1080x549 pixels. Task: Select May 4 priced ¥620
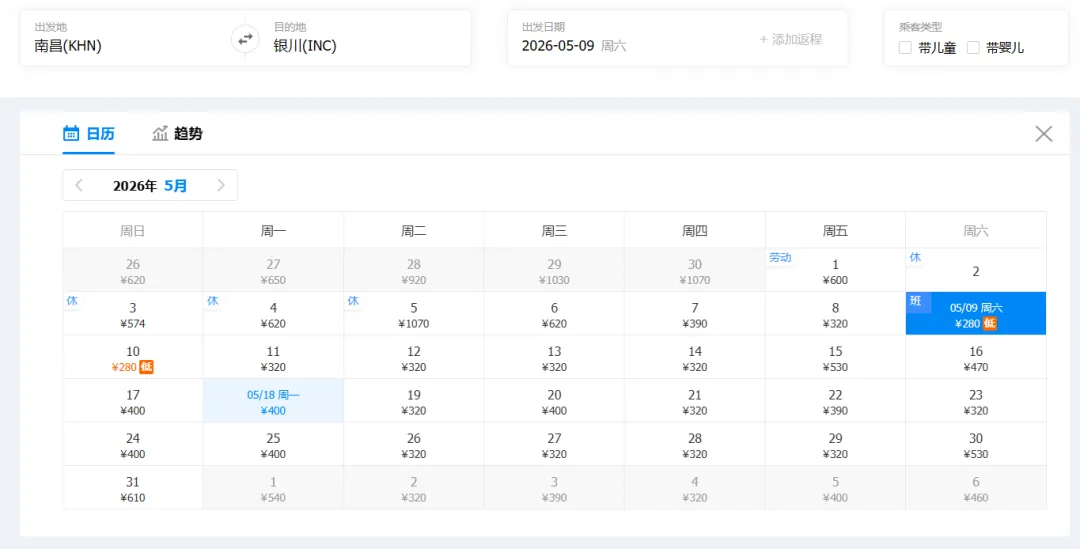[273, 313]
